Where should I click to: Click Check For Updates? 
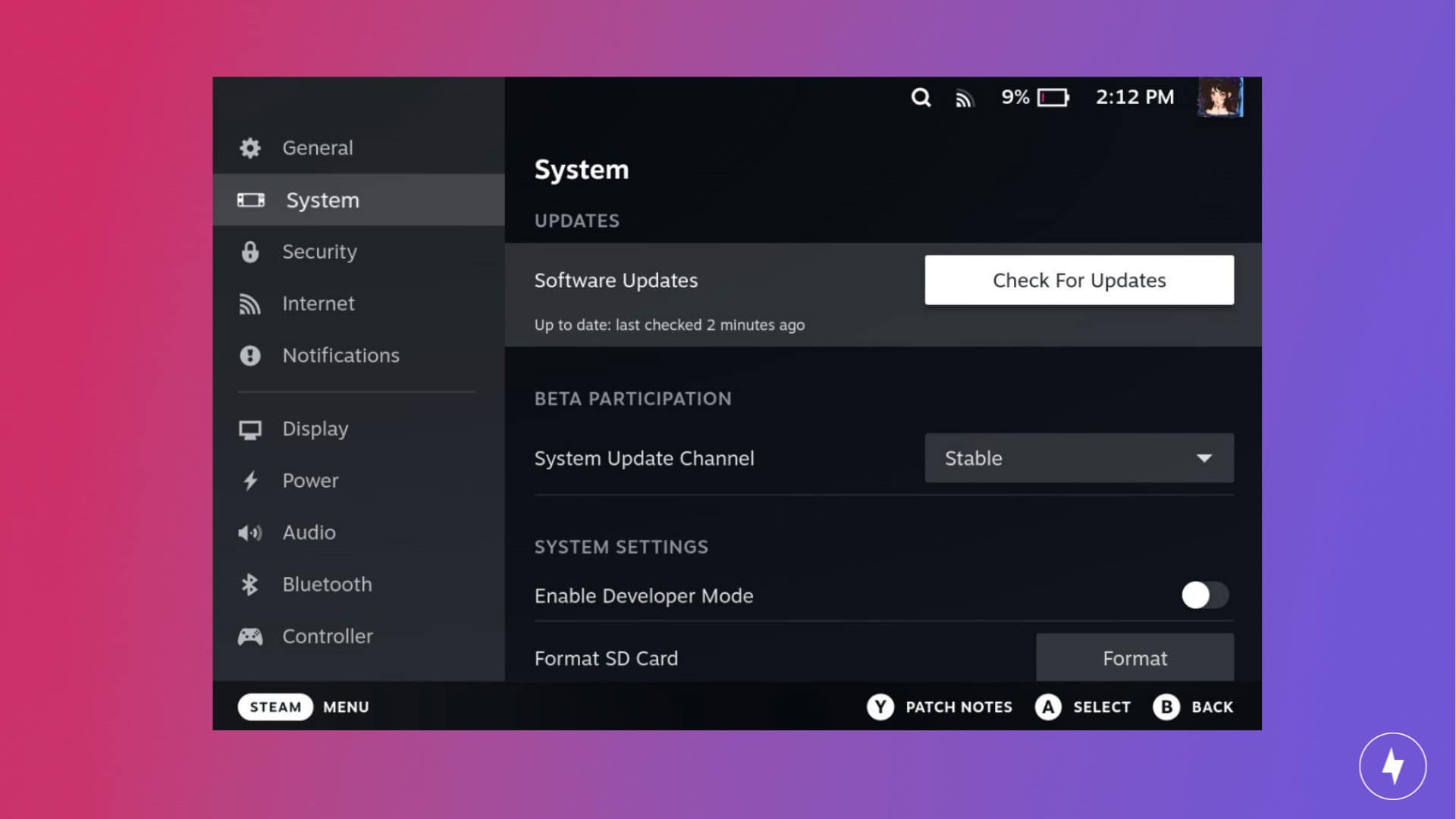(x=1078, y=280)
